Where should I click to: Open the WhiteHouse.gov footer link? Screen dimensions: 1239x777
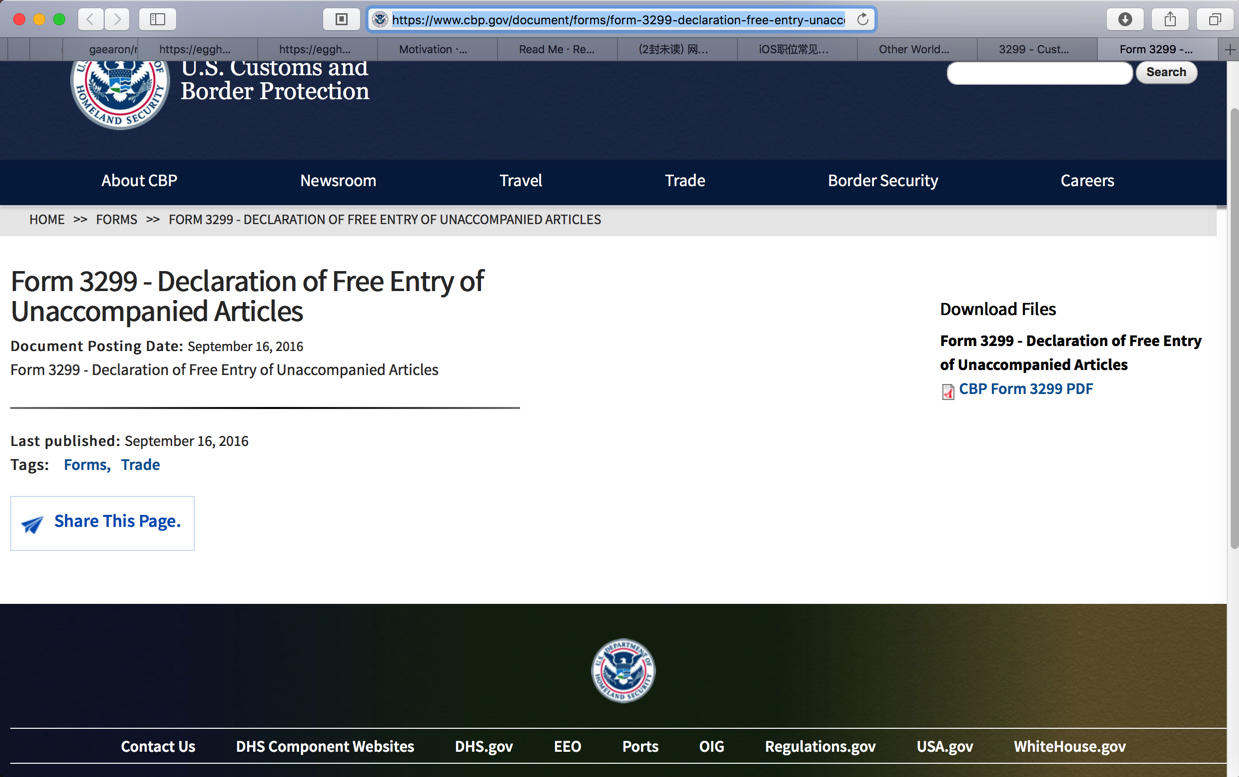point(1070,747)
